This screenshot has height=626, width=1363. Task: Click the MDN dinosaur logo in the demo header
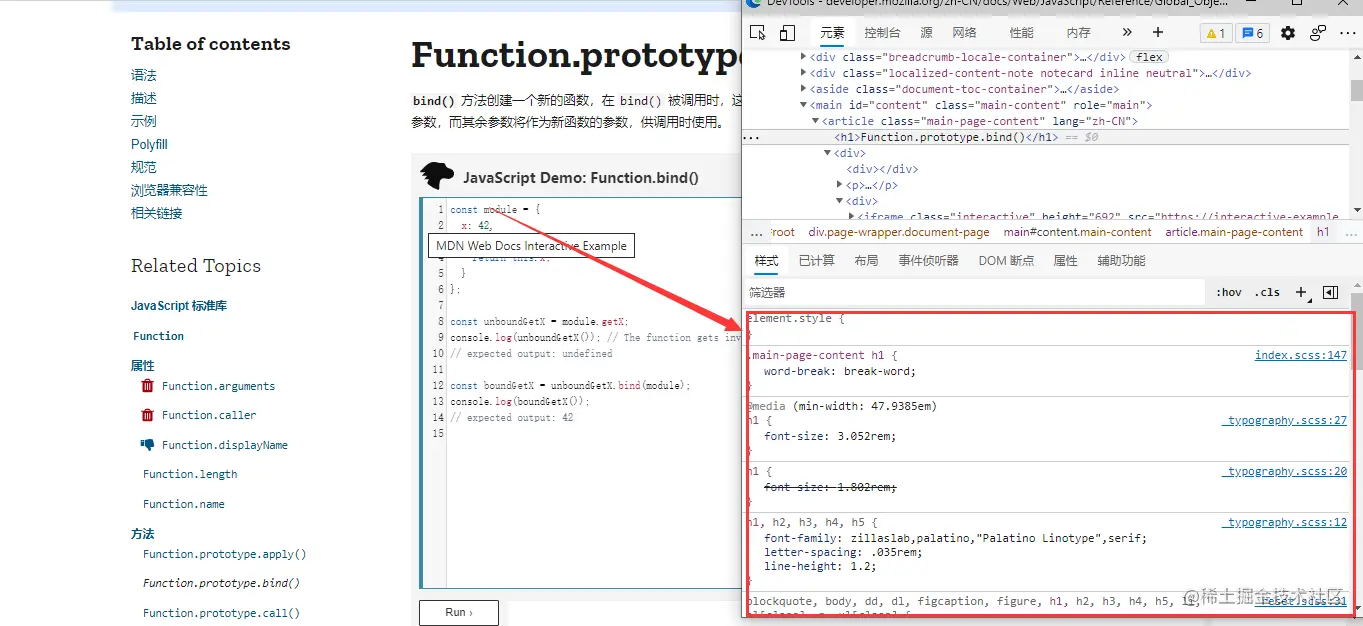437,176
